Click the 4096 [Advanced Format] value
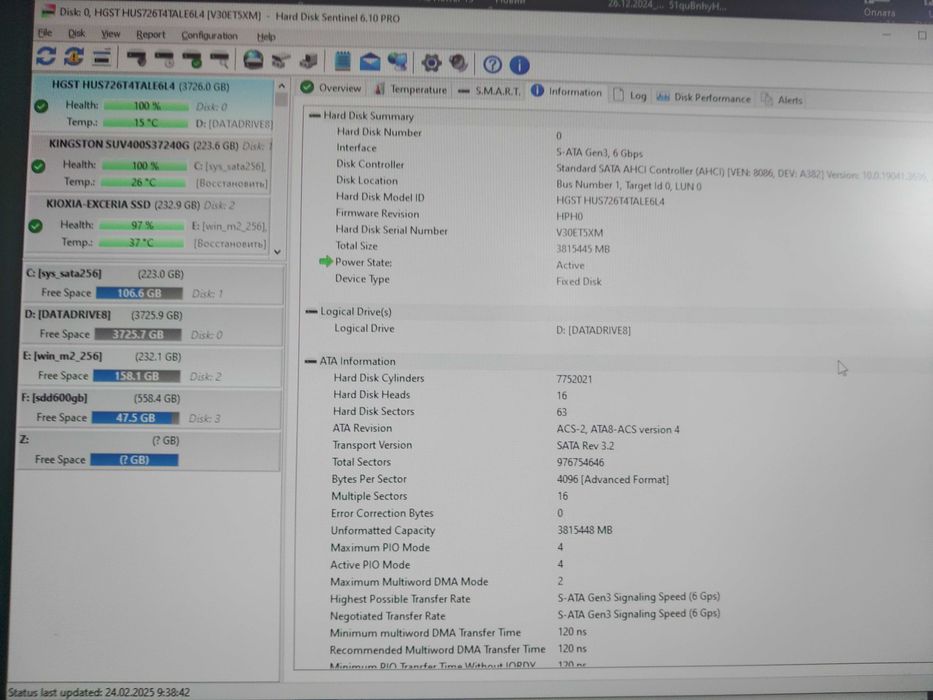Viewport: 933px width, 700px height. tap(613, 479)
